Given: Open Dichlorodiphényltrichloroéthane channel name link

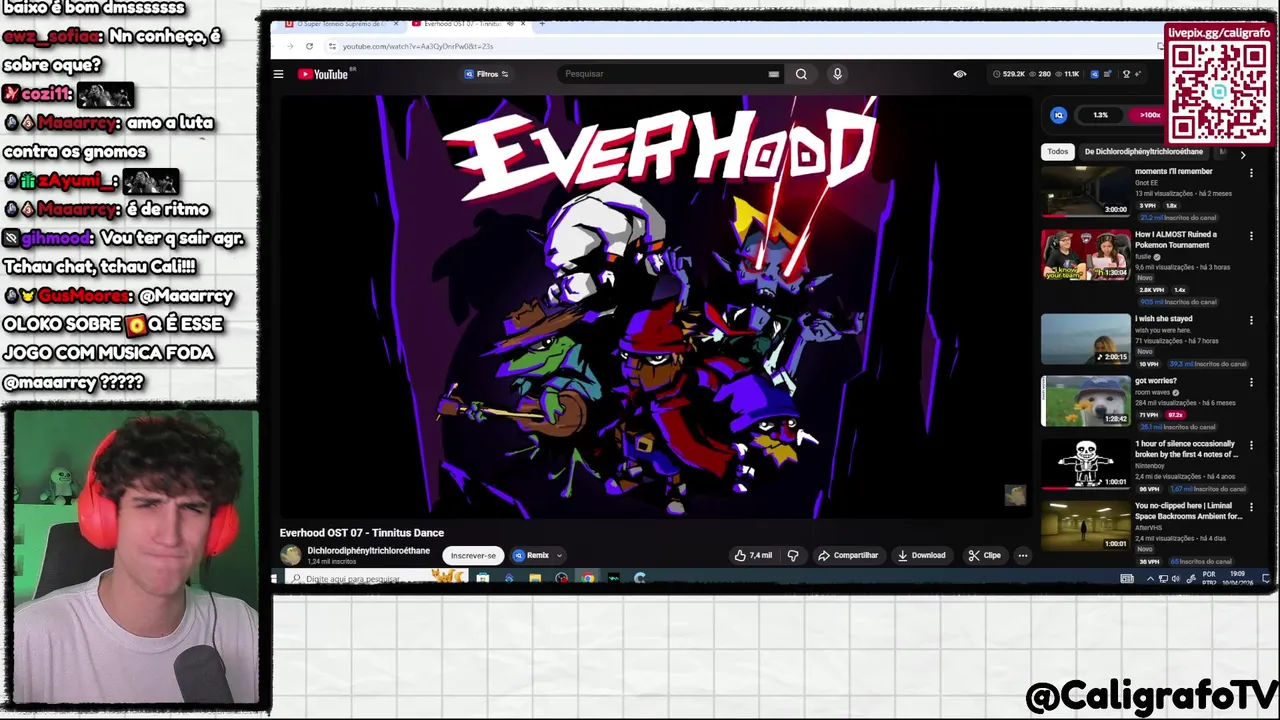Looking at the screenshot, I should [368, 551].
